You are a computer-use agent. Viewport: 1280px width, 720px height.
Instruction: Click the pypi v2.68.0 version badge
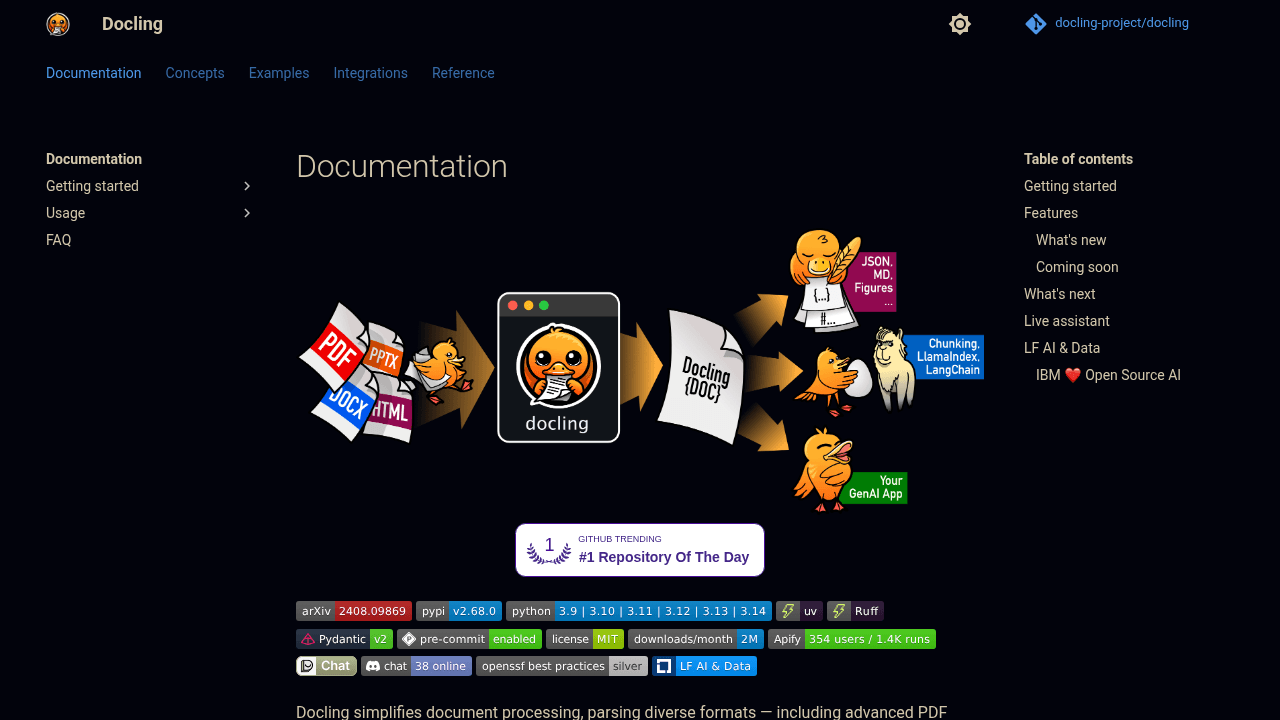[458, 611]
